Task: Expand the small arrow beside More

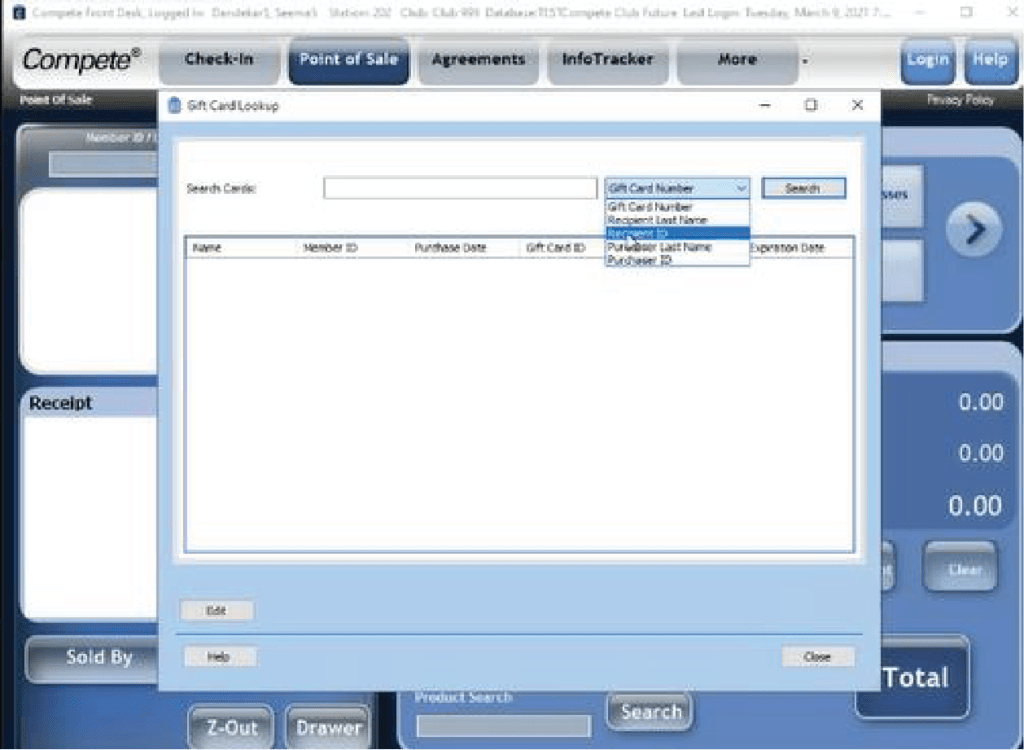Action: click(x=805, y=61)
